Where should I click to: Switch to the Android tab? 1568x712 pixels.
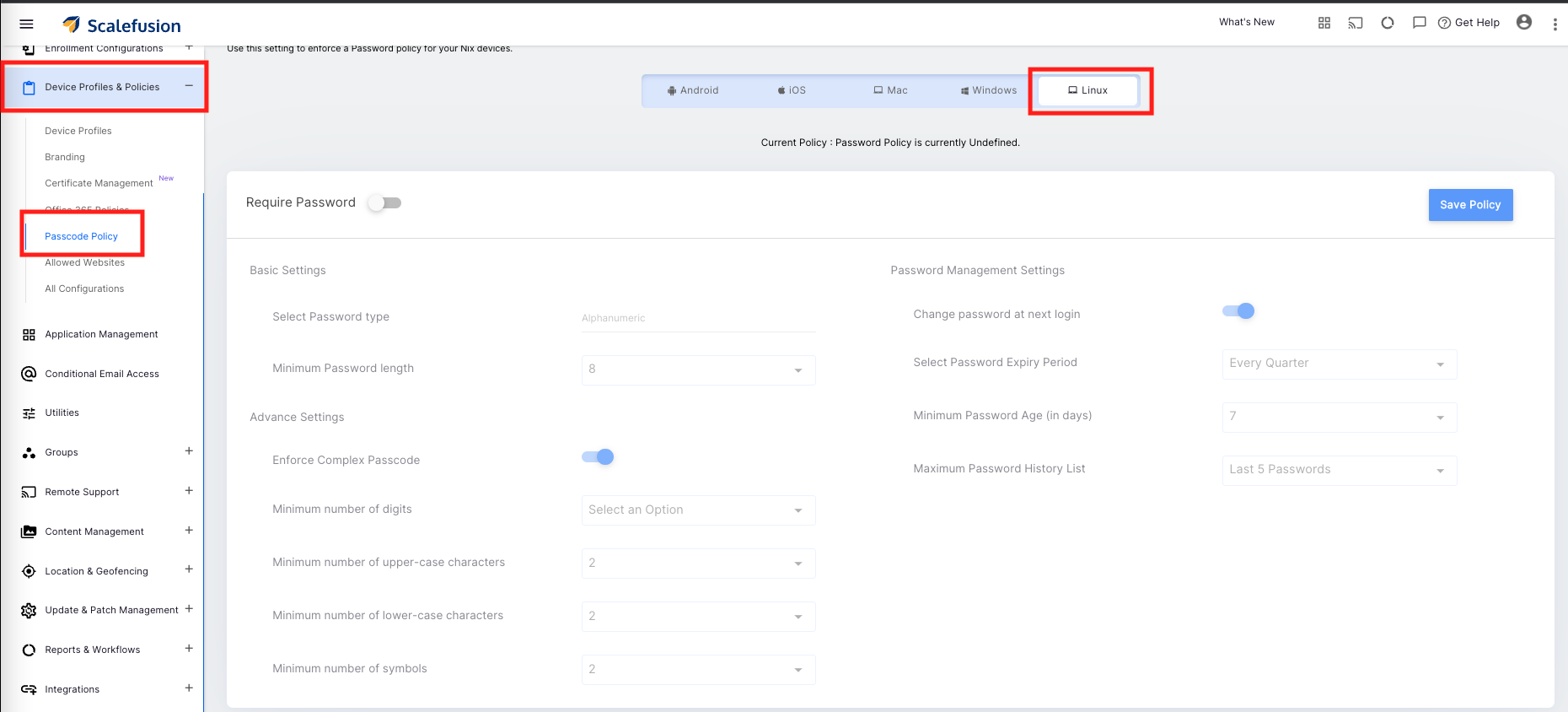[693, 90]
